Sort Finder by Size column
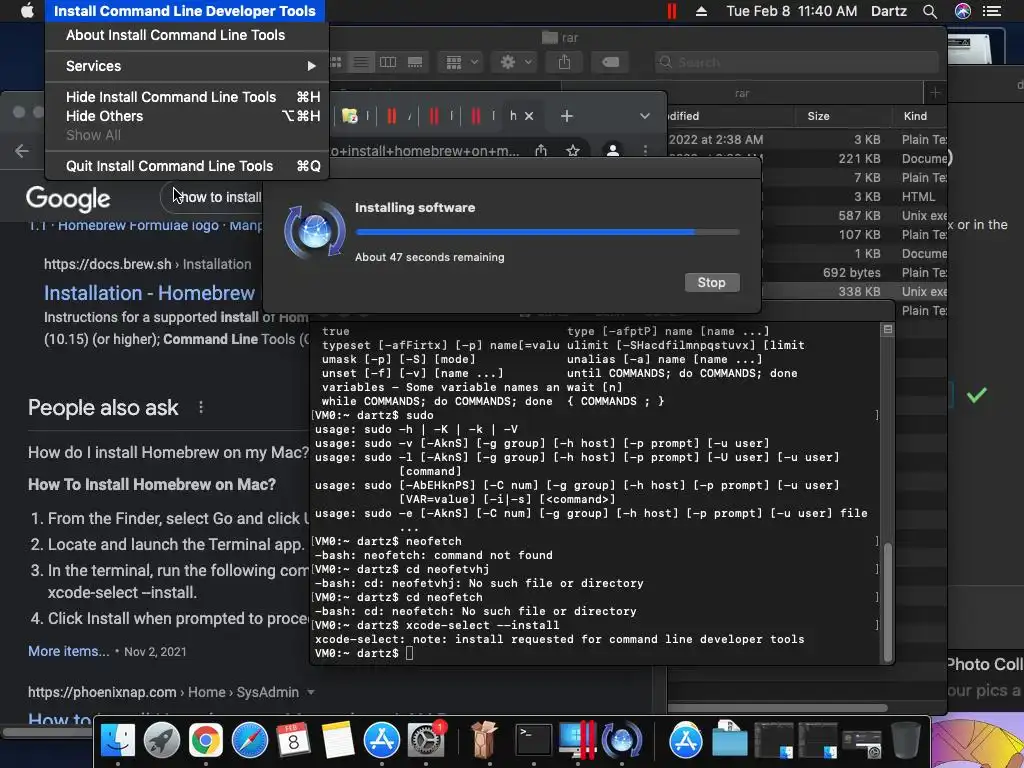 pos(844,116)
